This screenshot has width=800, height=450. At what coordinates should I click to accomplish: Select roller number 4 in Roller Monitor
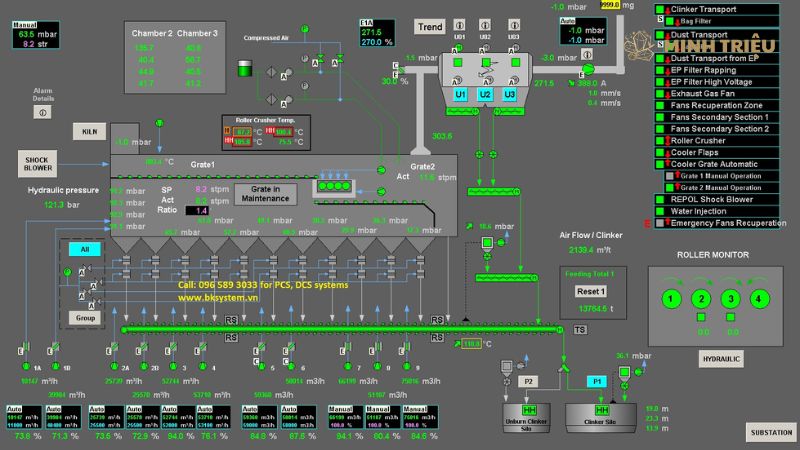pyautogui.click(x=761, y=298)
